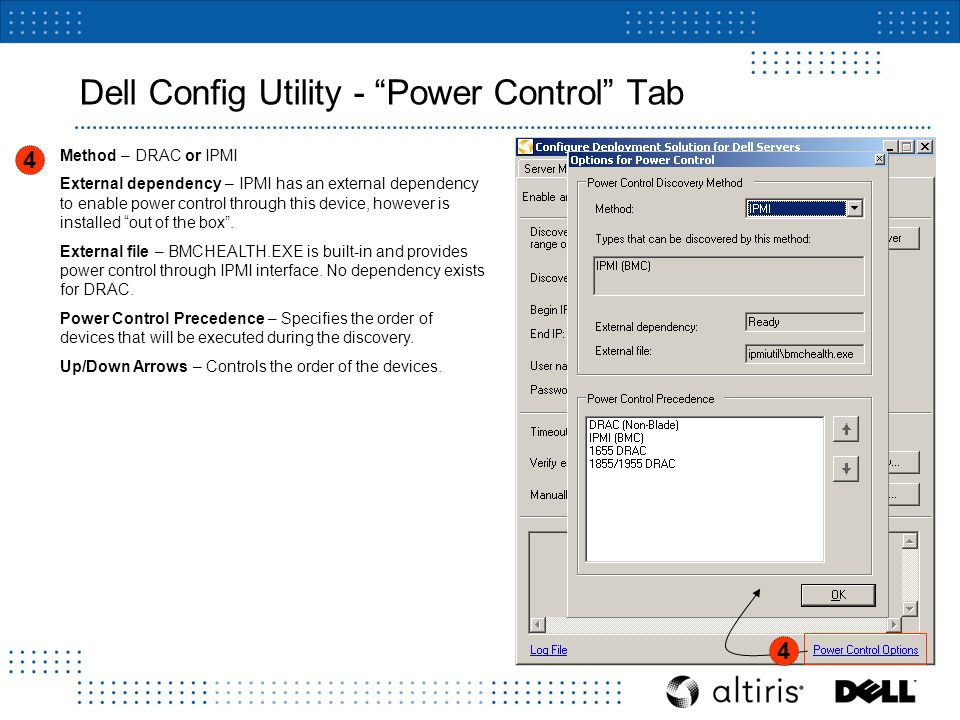Move the selected device down in precedence
Image resolution: width=960 pixels, height=720 pixels.
pos(846,469)
